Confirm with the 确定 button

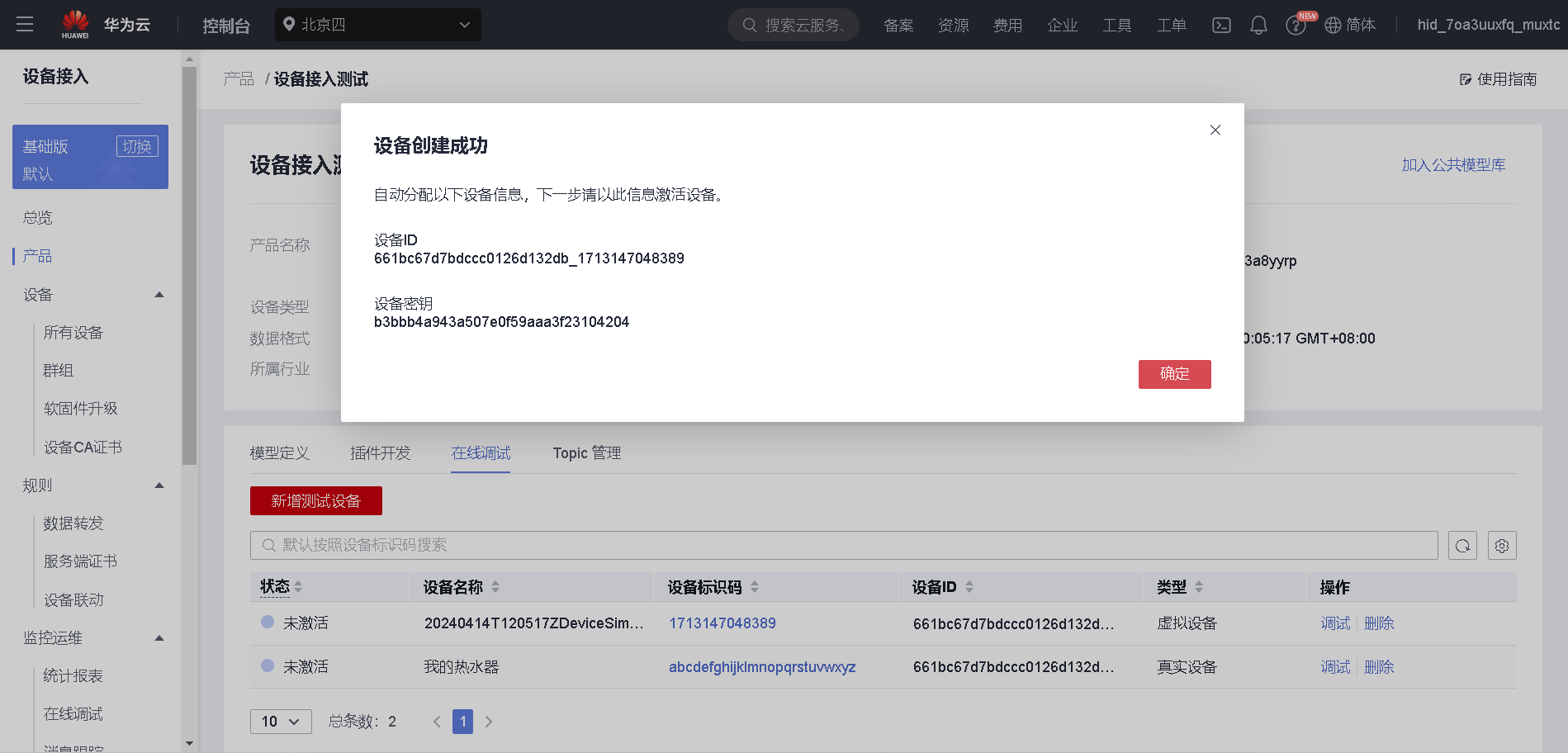coord(1175,374)
